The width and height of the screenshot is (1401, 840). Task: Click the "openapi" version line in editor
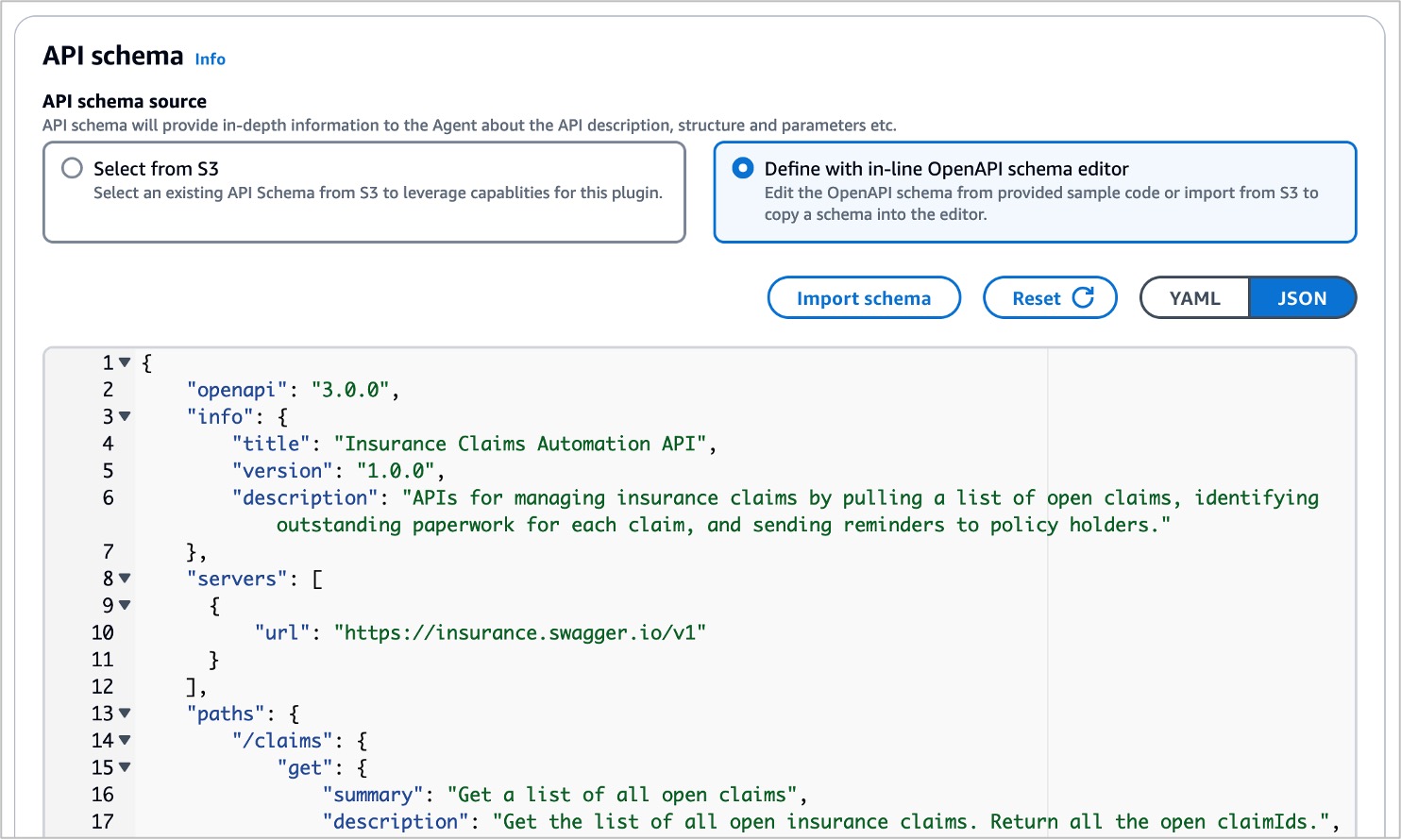click(x=293, y=391)
